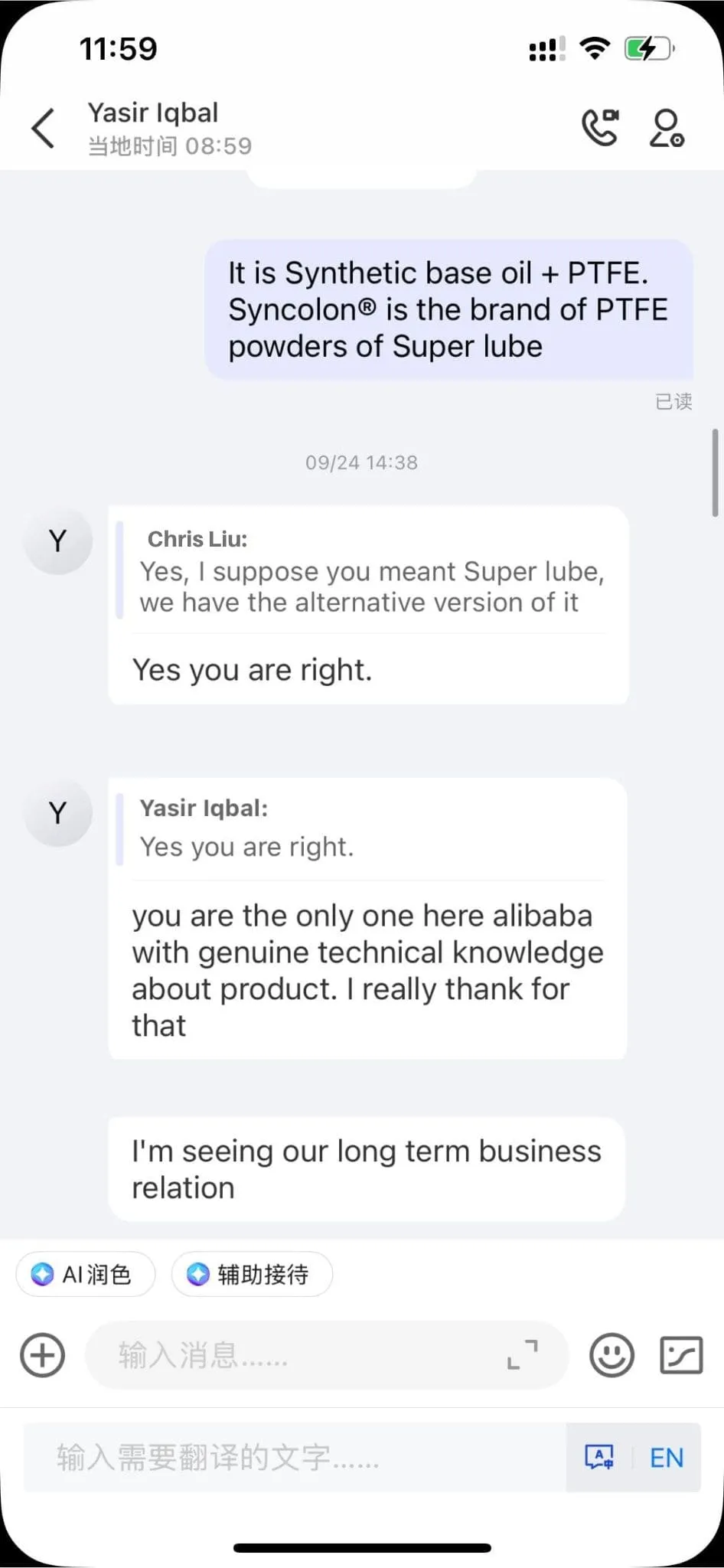The image size is (724, 1568).
Task: Select the 'long term business relation' message
Action: [366, 1169]
